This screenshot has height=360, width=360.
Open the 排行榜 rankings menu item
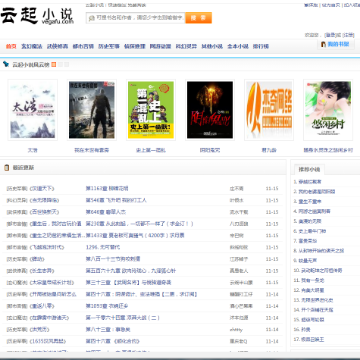pos(261,47)
